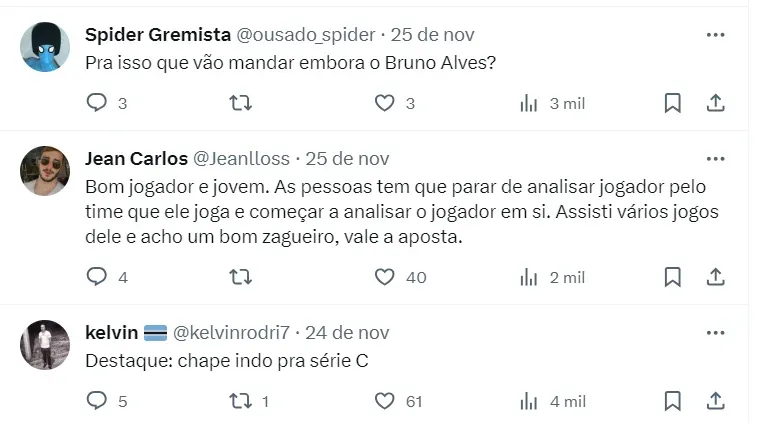763x423 pixels.
Task: View analytics of kelvin's 4 mil views
Action: point(529,401)
